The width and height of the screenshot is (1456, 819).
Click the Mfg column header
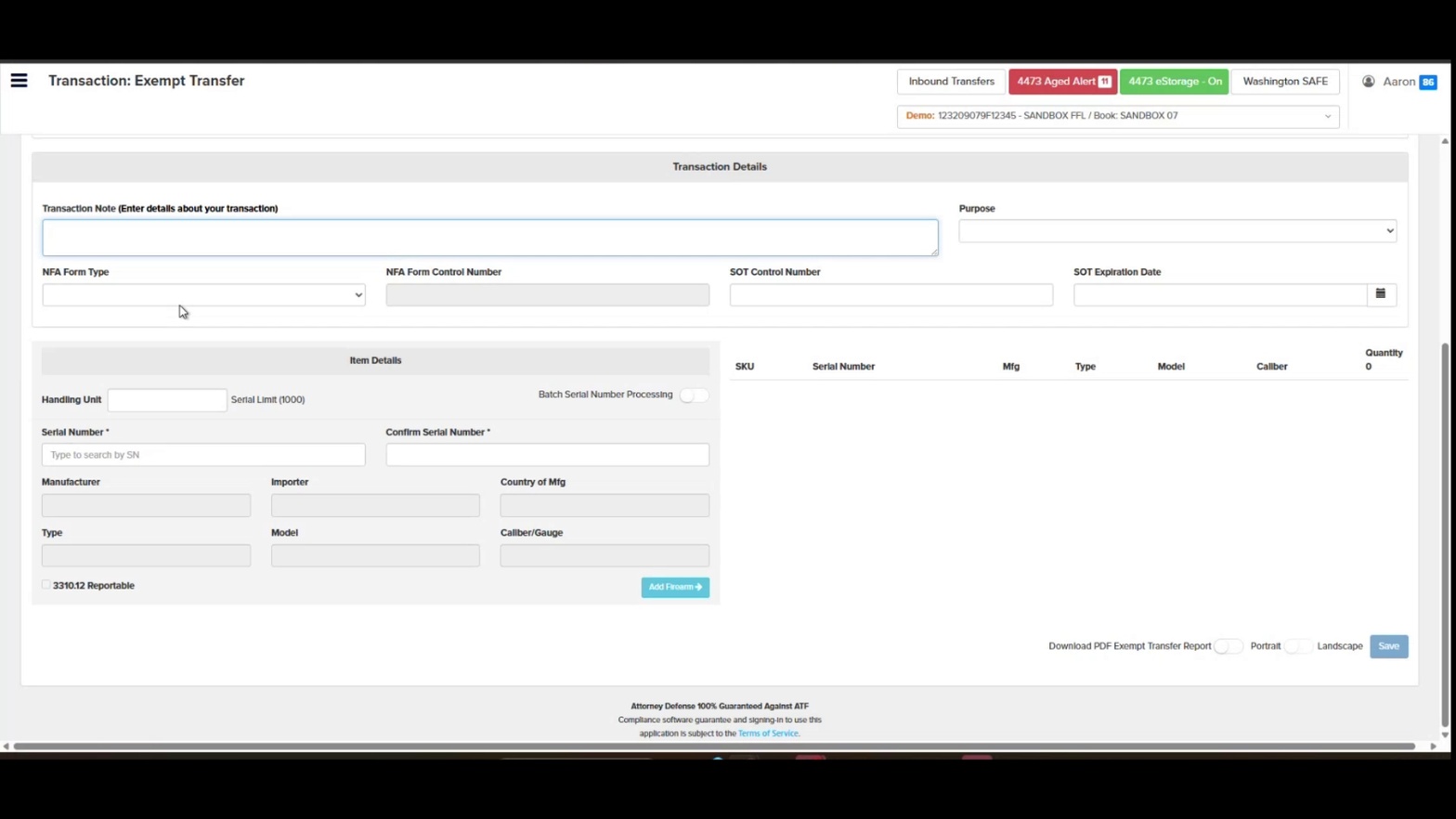[x=1011, y=367]
